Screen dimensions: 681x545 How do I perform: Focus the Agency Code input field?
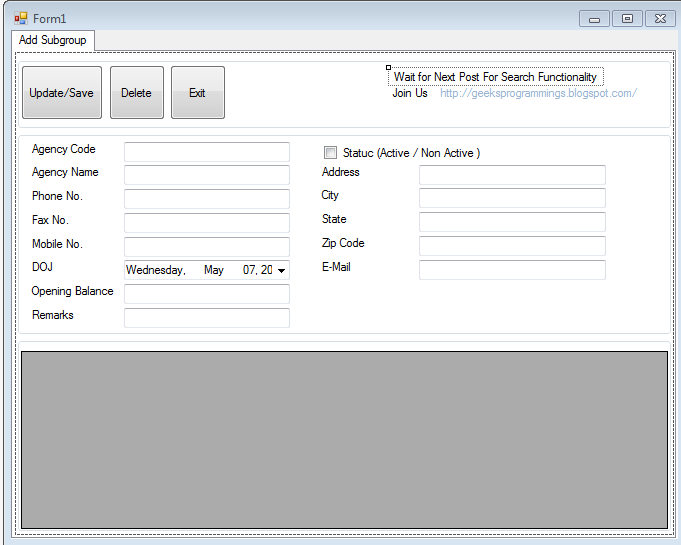pyautogui.click(x=207, y=152)
